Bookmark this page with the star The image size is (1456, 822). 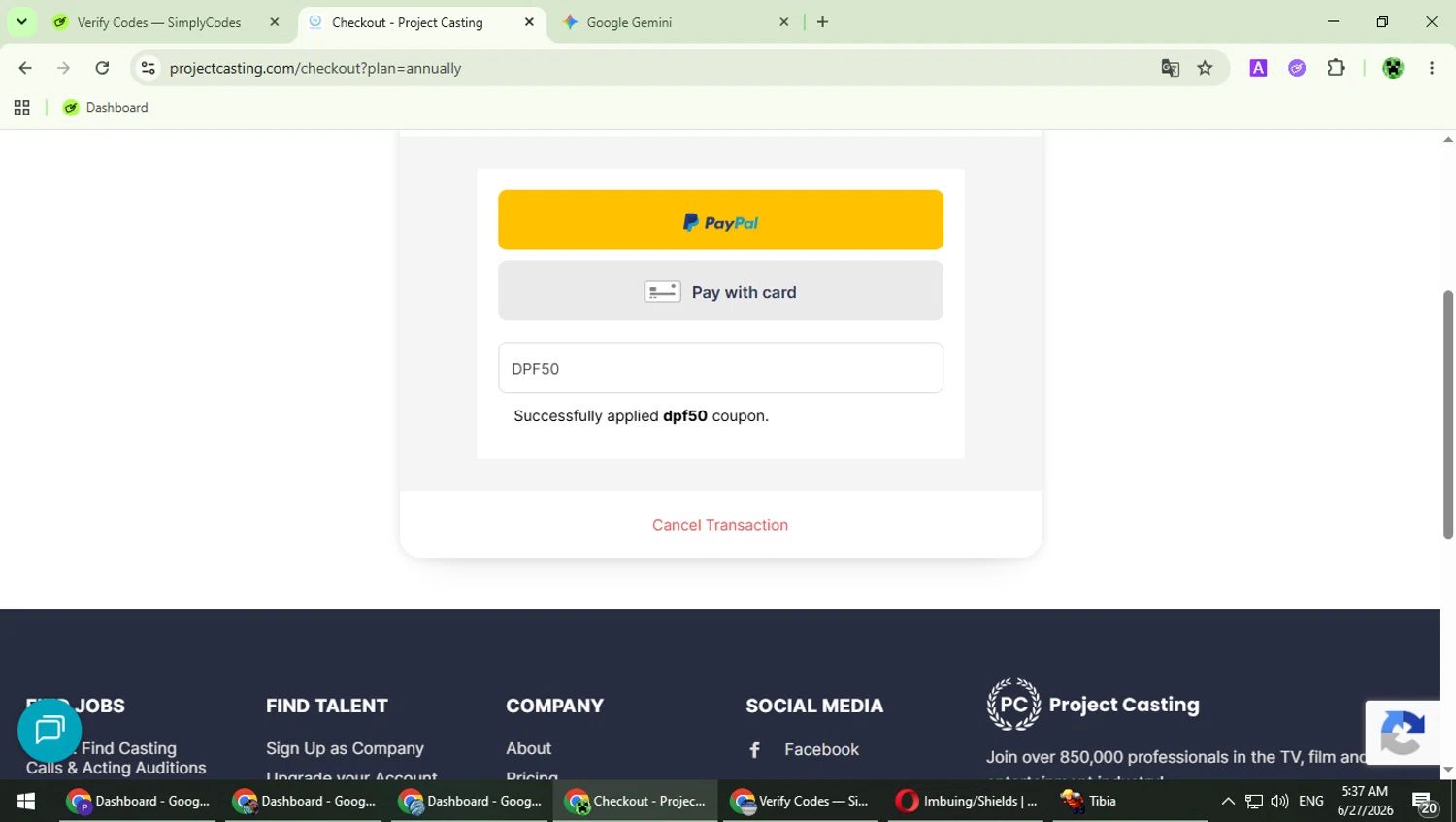tap(1205, 68)
